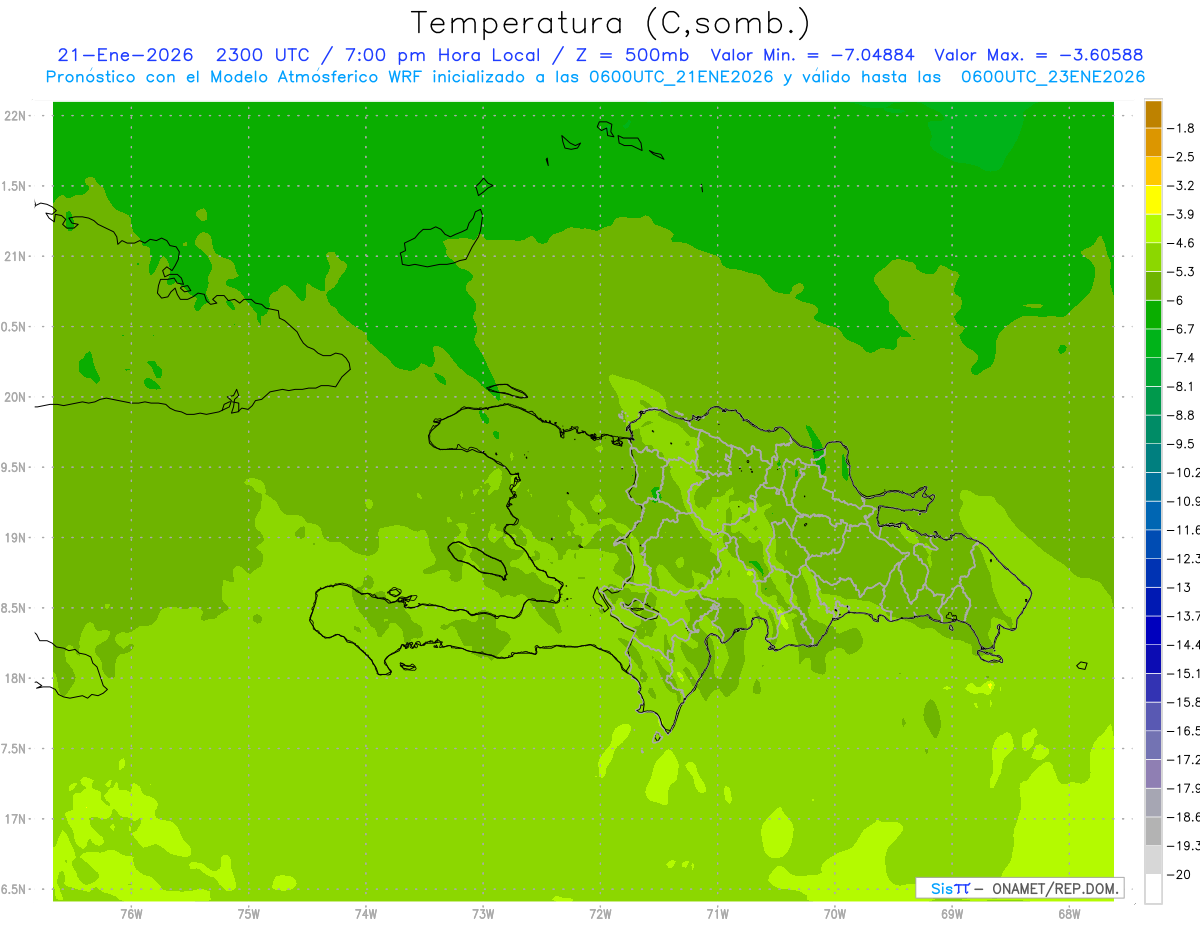This screenshot has width=1200, height=927.
Task: Click the '22N' latitude label
Action: [x=15, y=116]
